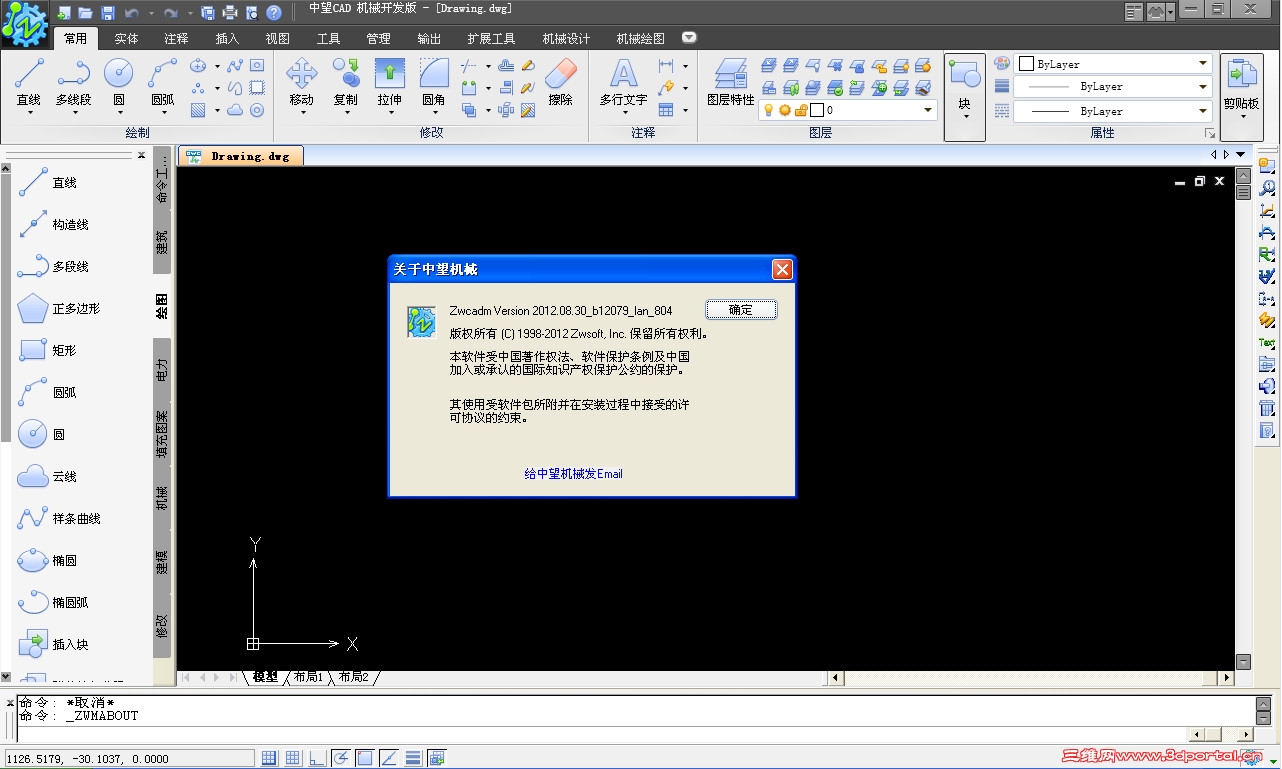
Task: Select the 圆弧 arc tool in the ribbon
Action: click(162, 82)
